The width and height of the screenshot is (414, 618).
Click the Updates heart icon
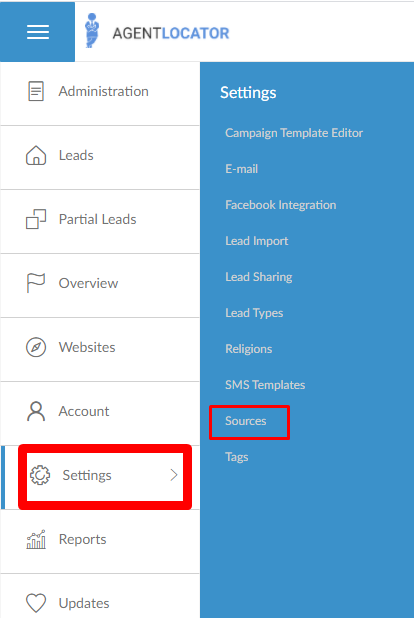point(36,603)
